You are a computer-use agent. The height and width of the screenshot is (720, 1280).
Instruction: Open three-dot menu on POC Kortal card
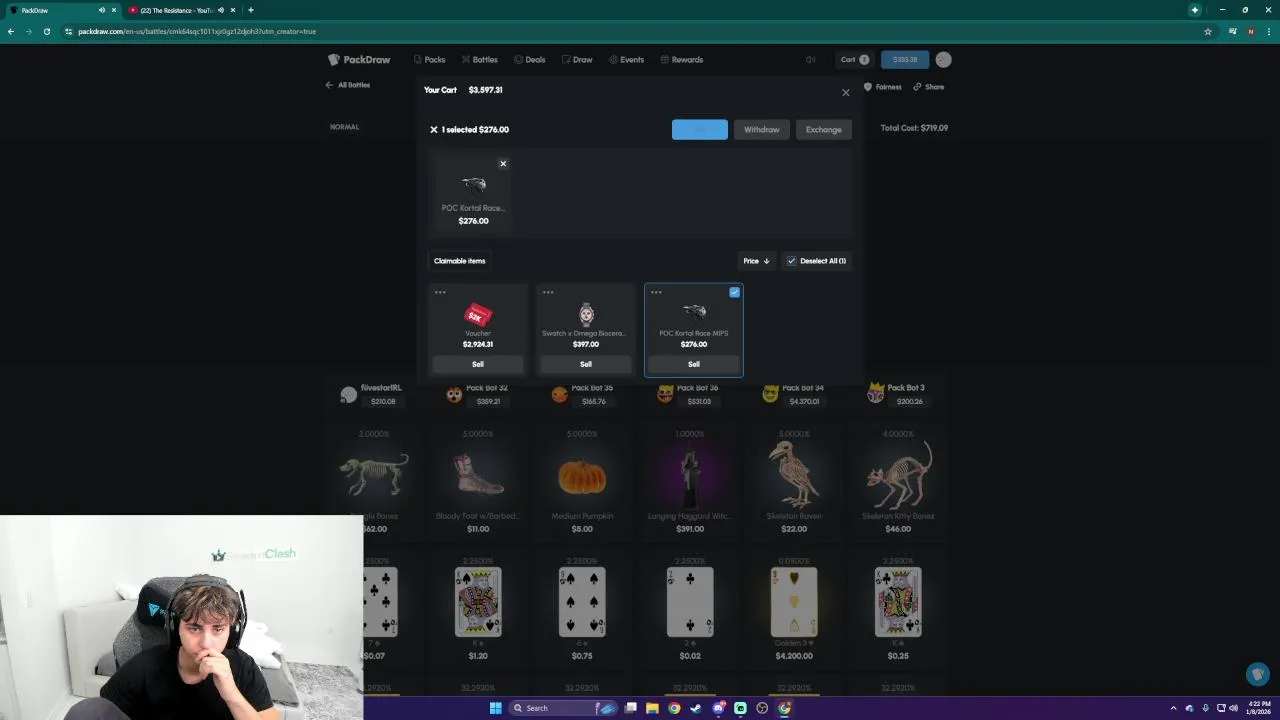(656, 292)
